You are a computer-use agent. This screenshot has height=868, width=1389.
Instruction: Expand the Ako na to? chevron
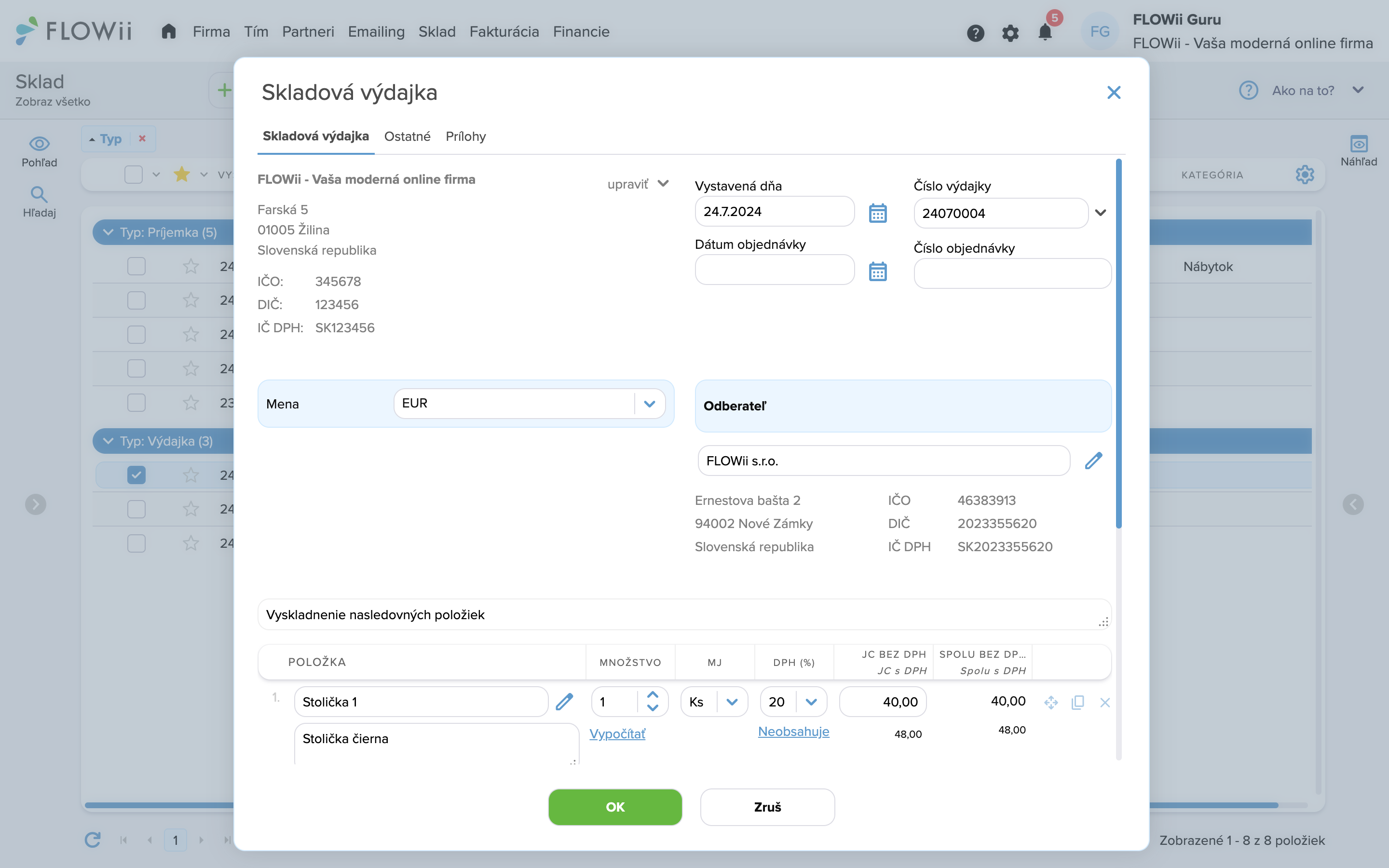coord(1358,90)
